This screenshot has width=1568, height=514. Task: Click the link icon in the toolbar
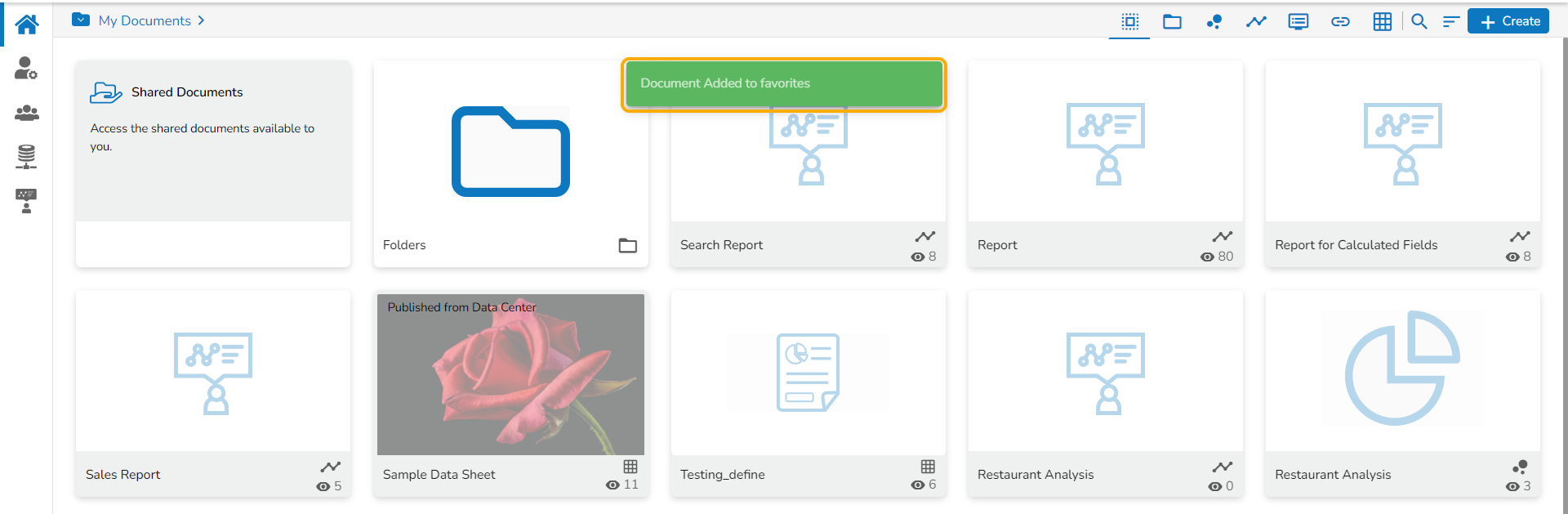[x=1340, y=22]
